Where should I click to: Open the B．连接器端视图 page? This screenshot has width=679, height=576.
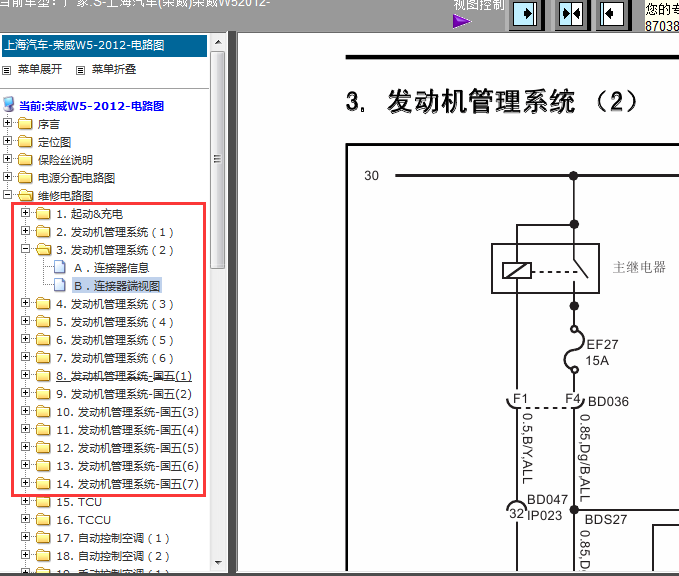point(117,286)
